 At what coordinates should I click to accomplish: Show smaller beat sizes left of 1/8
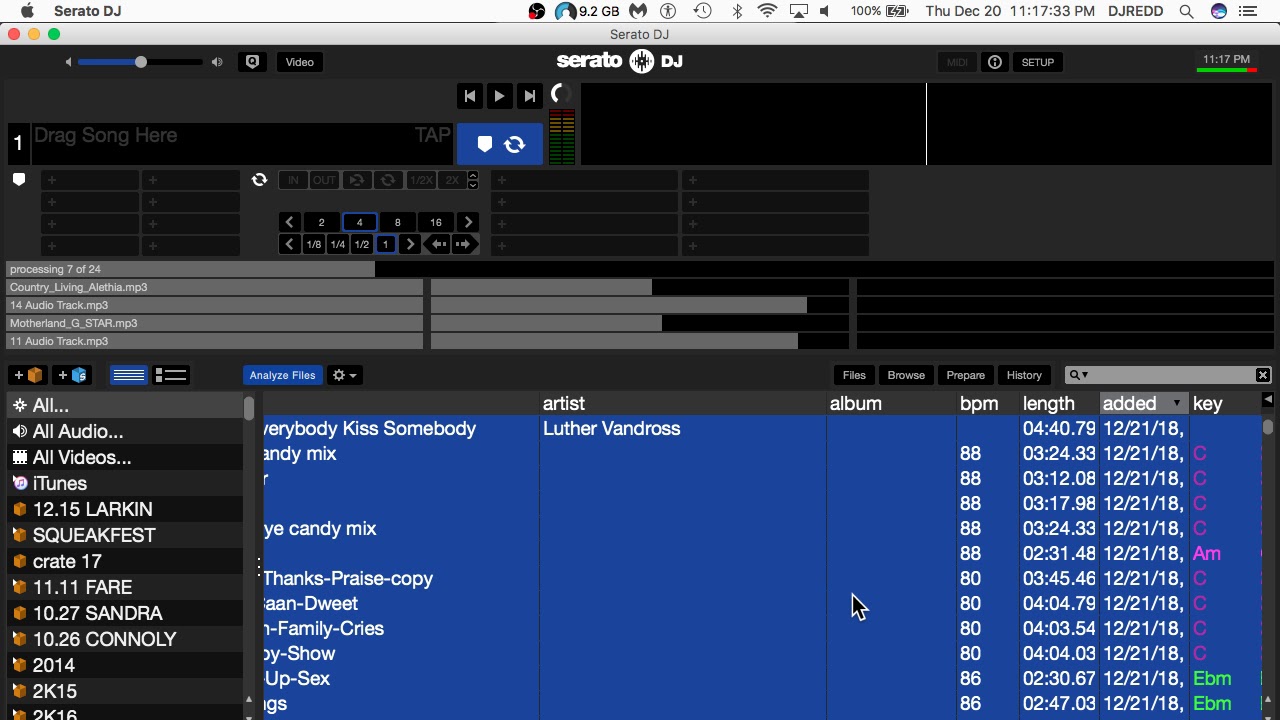pyautogui.click(x=289, y=244)
